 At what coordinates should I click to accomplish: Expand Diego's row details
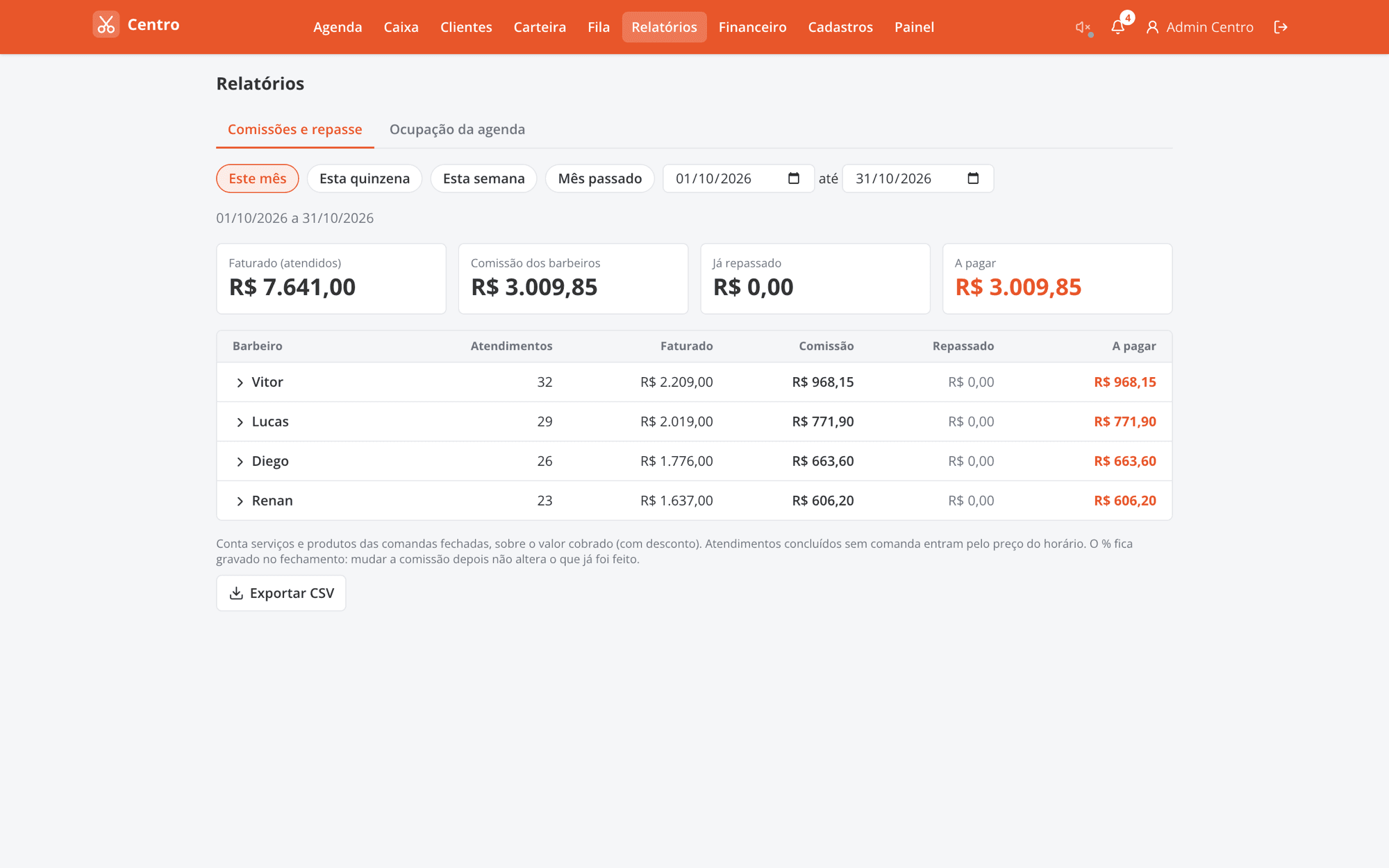[x=240, y=462]
